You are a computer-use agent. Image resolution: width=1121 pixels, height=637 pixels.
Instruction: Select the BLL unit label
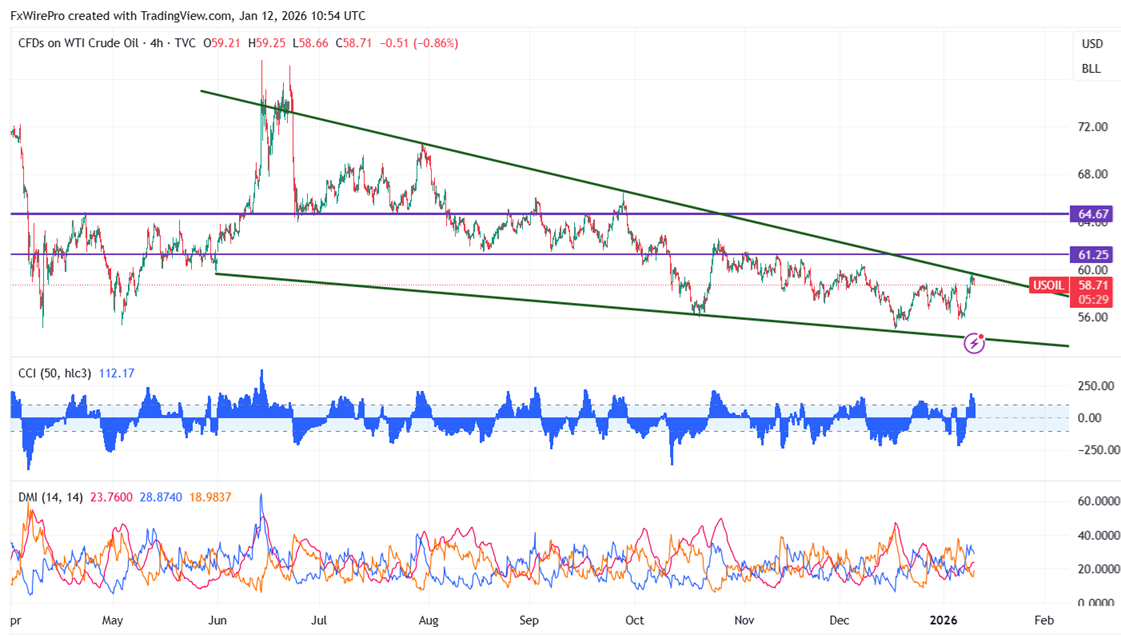[x=1091, y=69]
